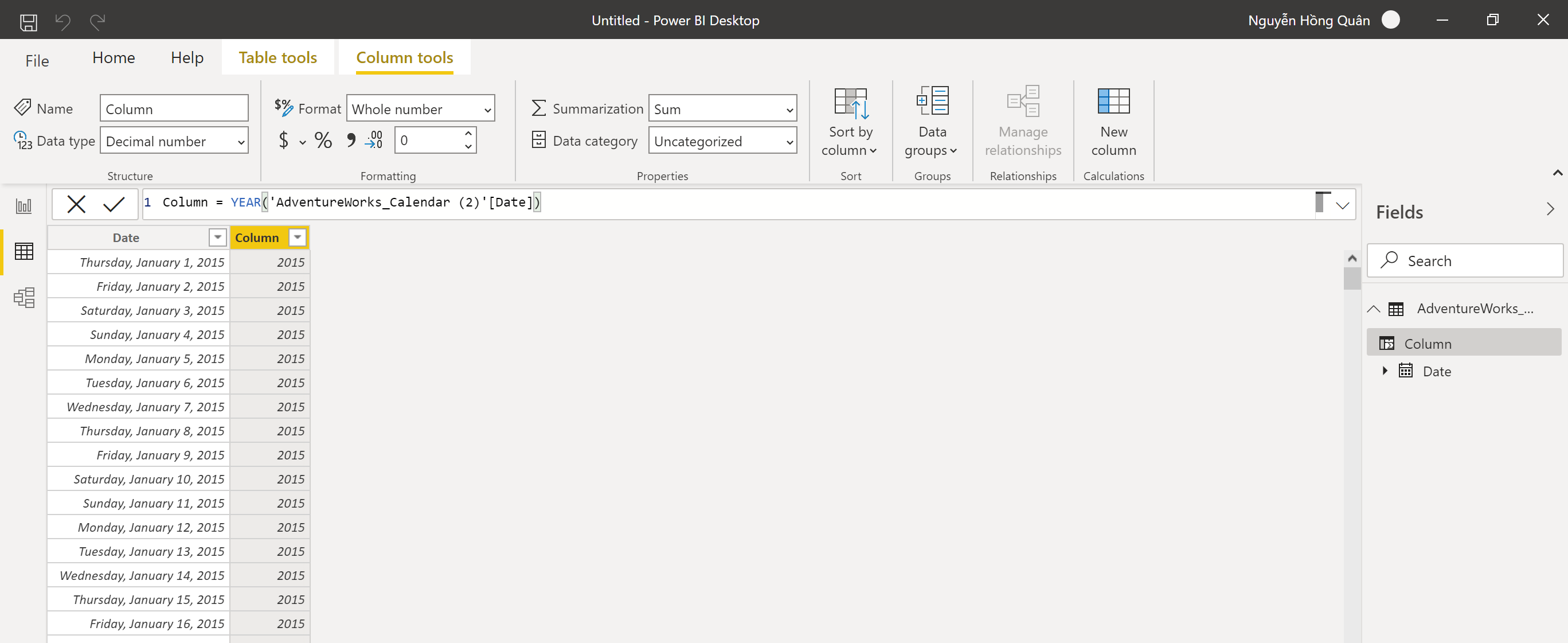The image size is (1568, 643).
Task: Apply currency format dollar icon
Action: (x=283, y=140)
